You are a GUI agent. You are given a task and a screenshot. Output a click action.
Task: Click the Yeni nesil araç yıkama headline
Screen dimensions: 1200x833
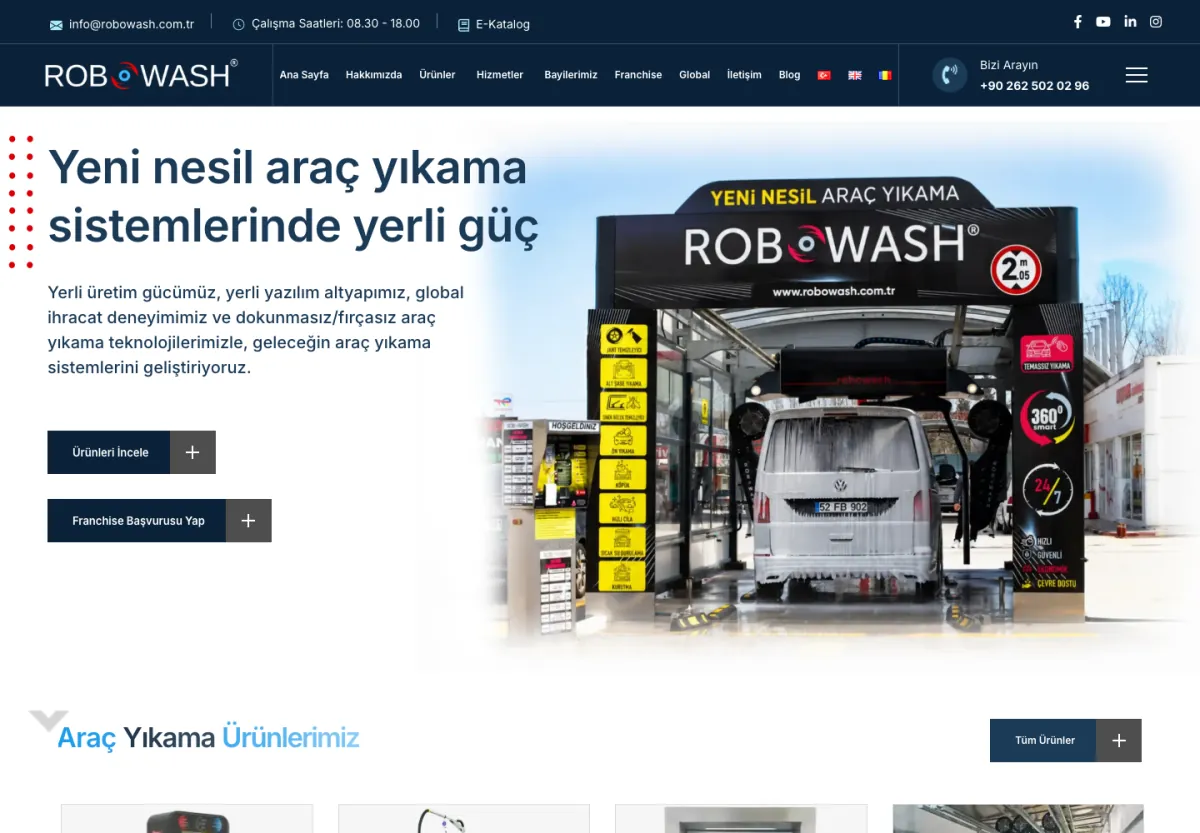(293, 197)
